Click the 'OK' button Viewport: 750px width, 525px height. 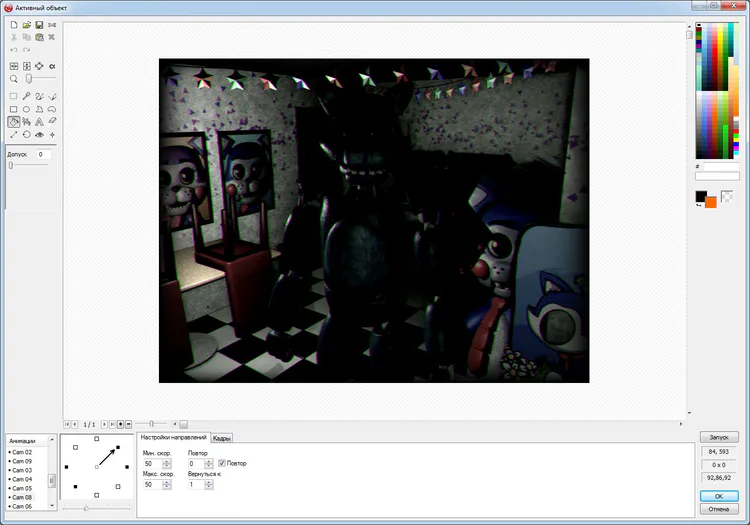click(719, 496)
